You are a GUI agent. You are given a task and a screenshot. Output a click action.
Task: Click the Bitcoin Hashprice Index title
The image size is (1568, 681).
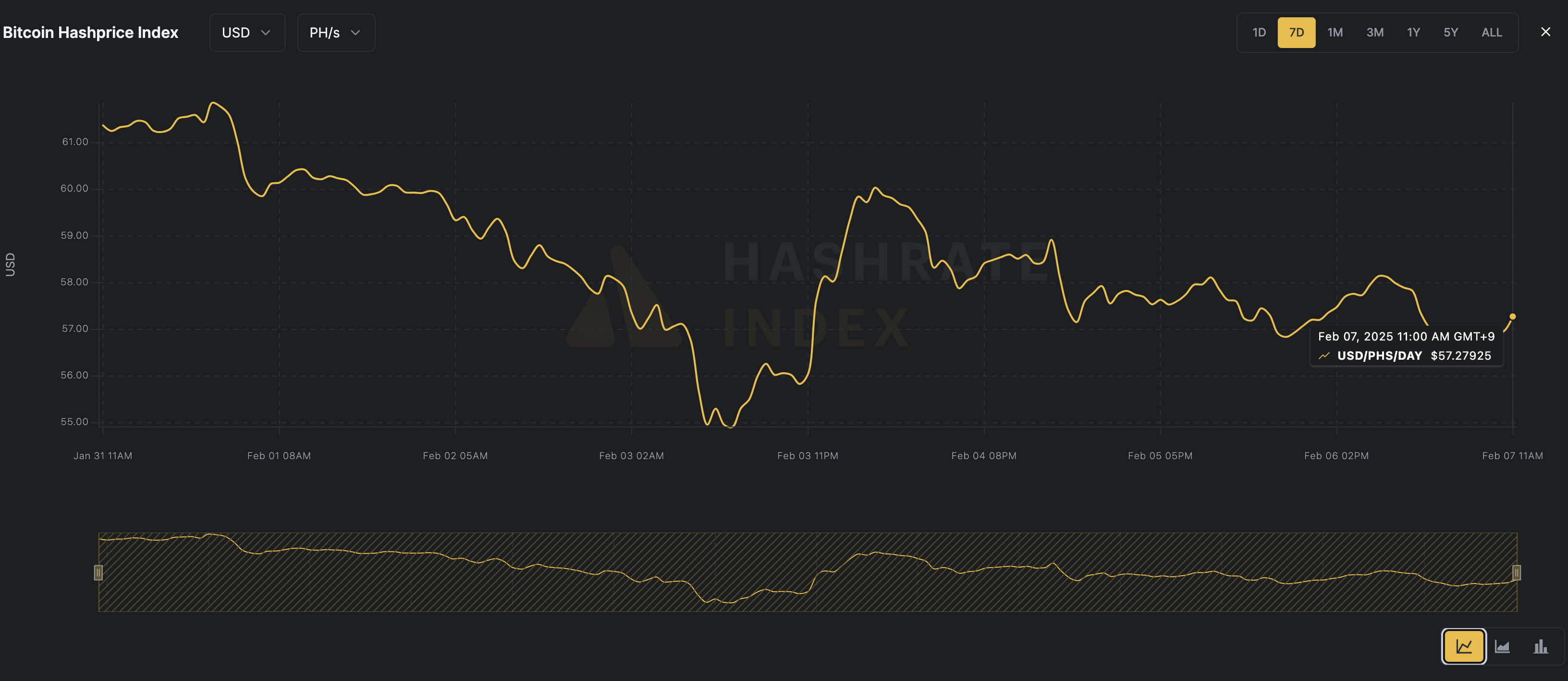pyautogui.click(x=91, y=33)
